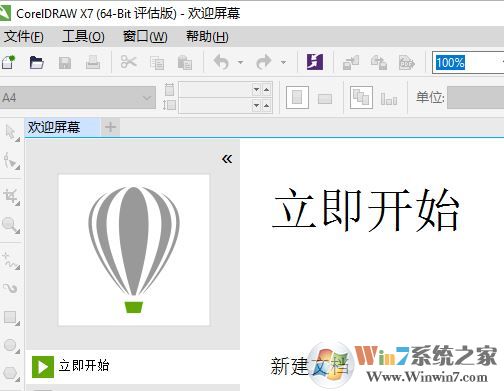
Task: Select the Pick arrow tool
Action: pyautogui.click(x=11, y=133)
